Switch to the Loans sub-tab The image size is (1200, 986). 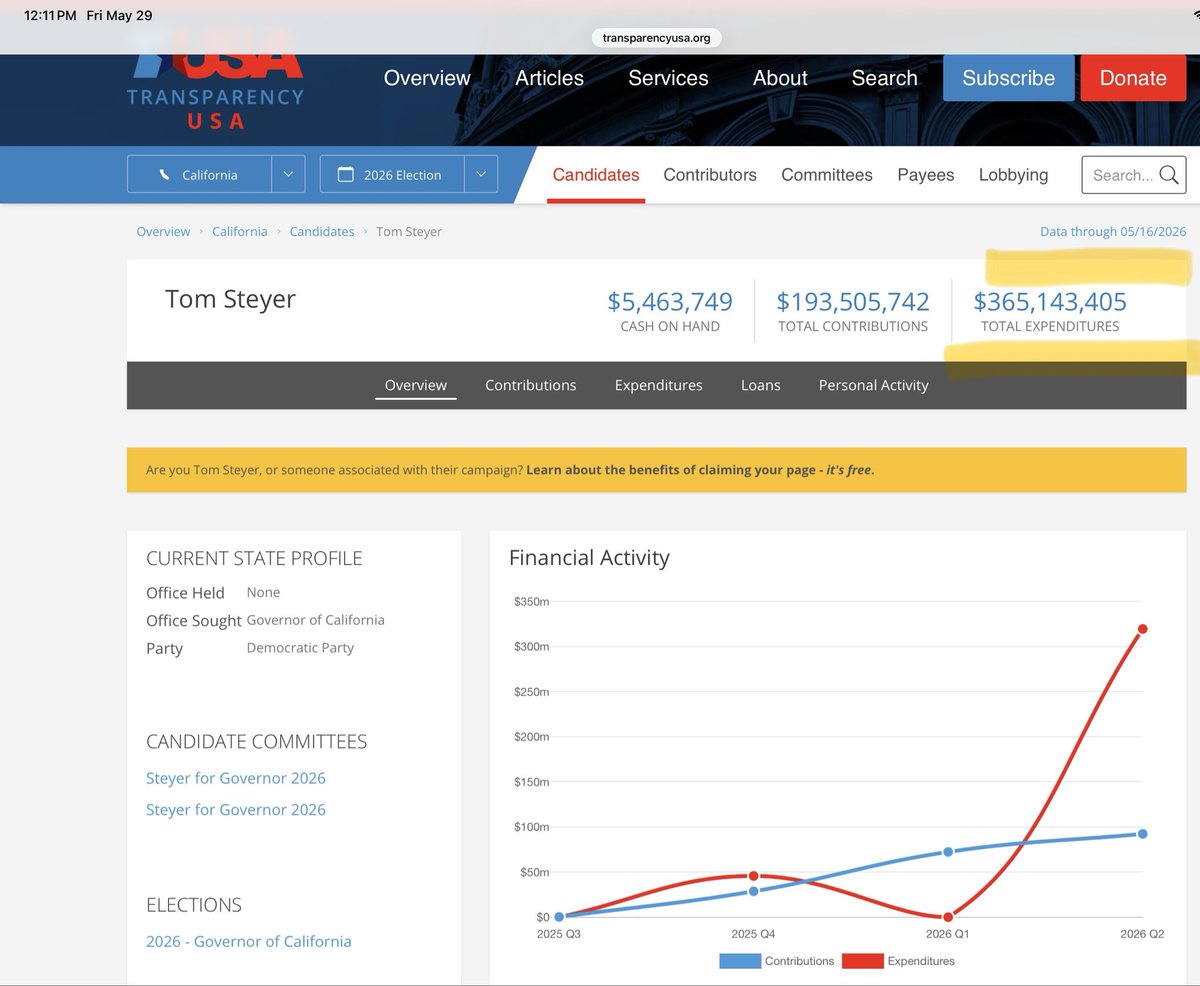click(761, 385)
